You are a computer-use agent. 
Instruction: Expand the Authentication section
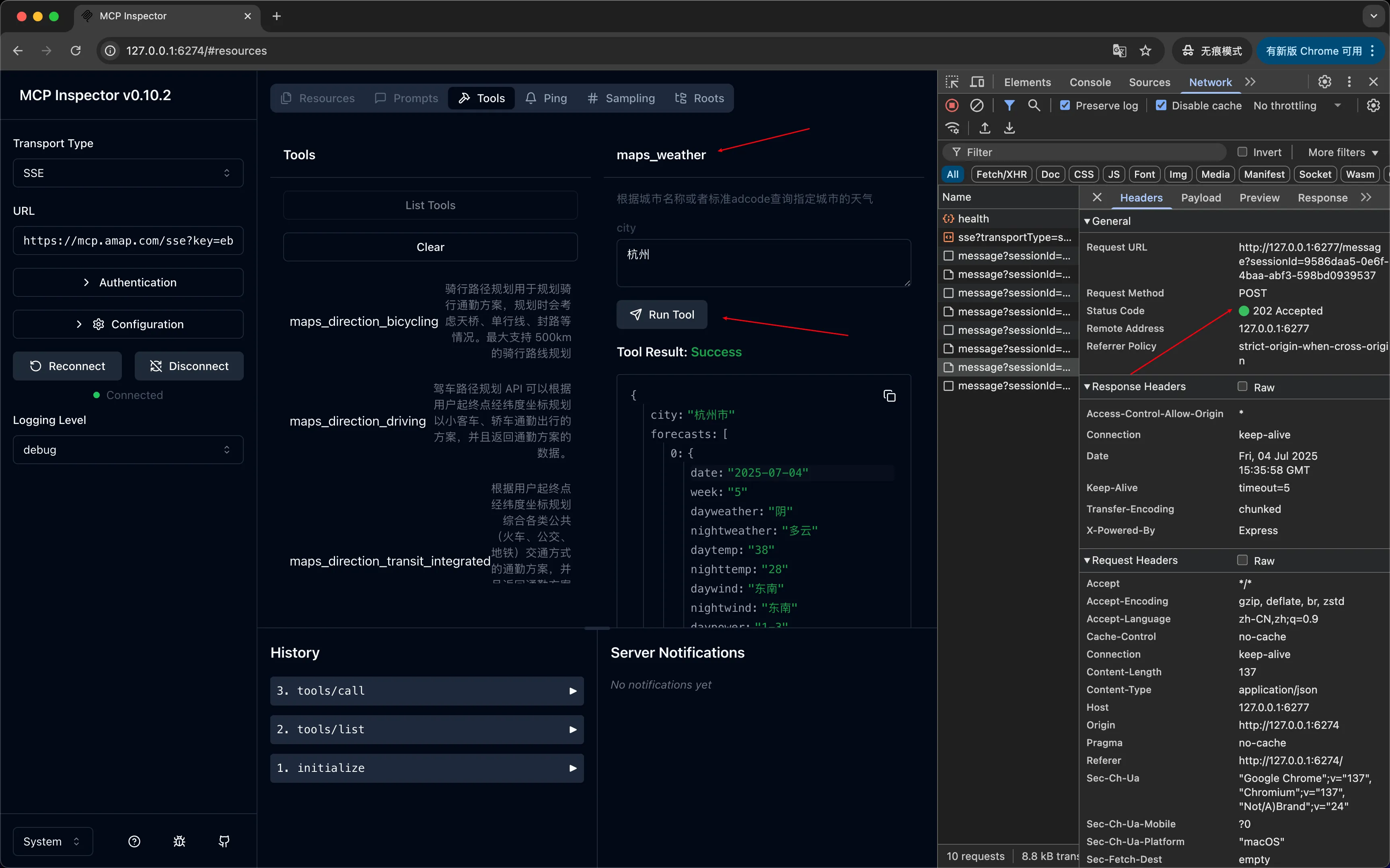coord(128,282)
